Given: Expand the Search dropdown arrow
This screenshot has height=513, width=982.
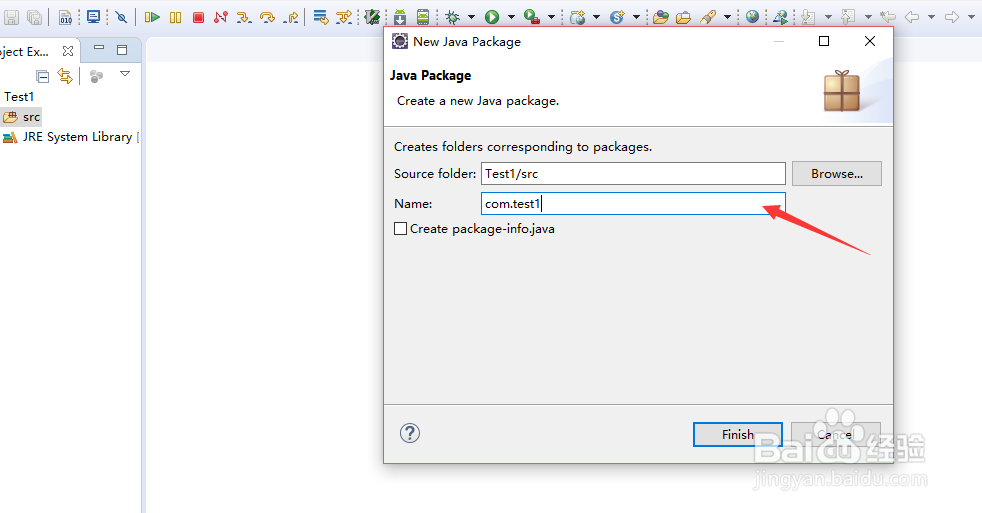Looking at the screenshot, I should coord(727,18).
